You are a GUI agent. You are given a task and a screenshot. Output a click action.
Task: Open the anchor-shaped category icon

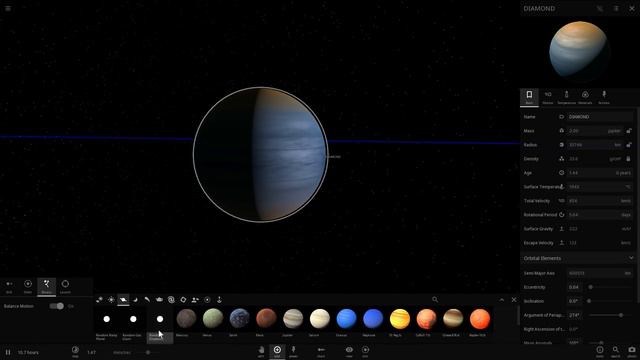(219, 300)
